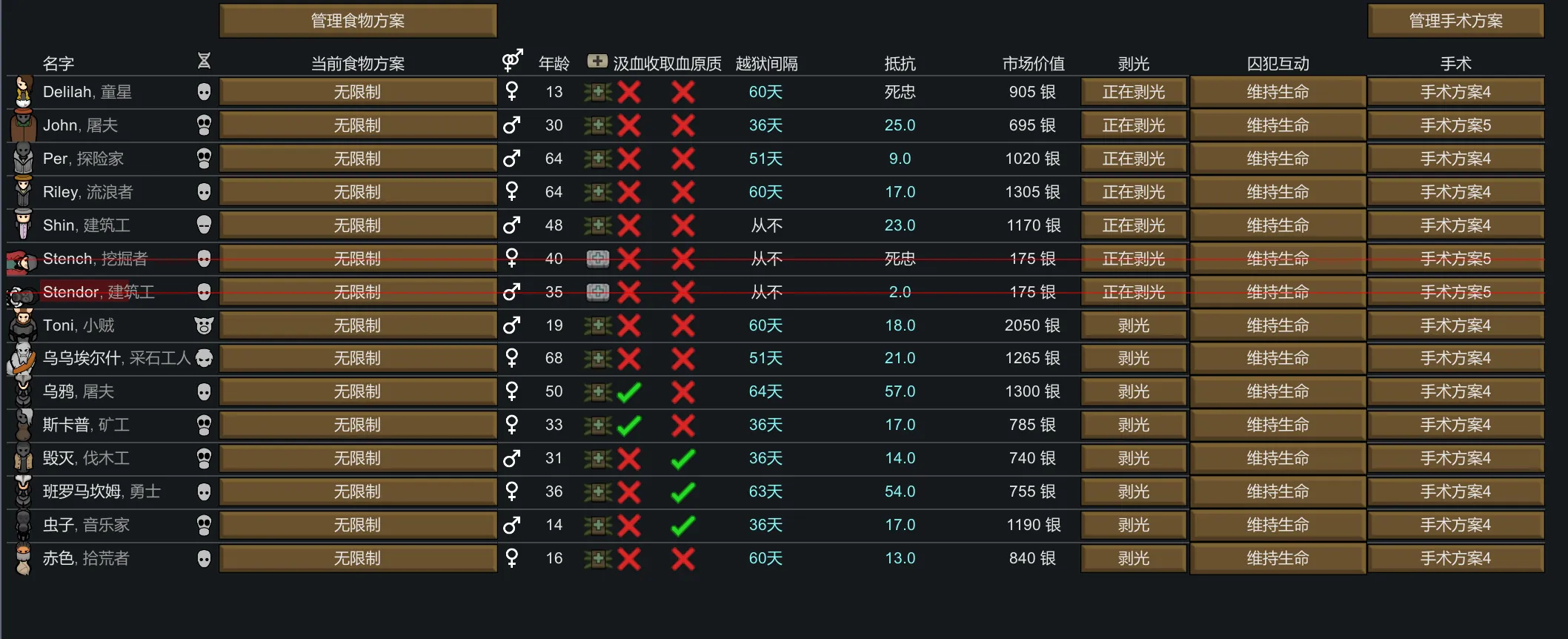Click the gender symbol column header
The width and height of the screenshot is (1568, 639).
pos(512,60)
